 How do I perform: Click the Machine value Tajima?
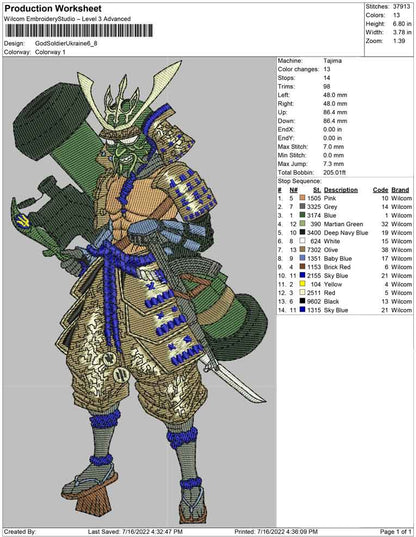point(332,61)
